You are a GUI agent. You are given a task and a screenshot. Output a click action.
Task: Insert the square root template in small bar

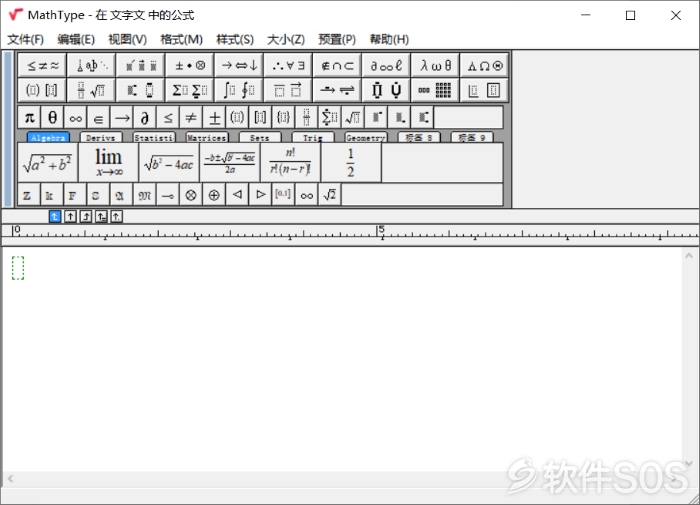[353, 117]
